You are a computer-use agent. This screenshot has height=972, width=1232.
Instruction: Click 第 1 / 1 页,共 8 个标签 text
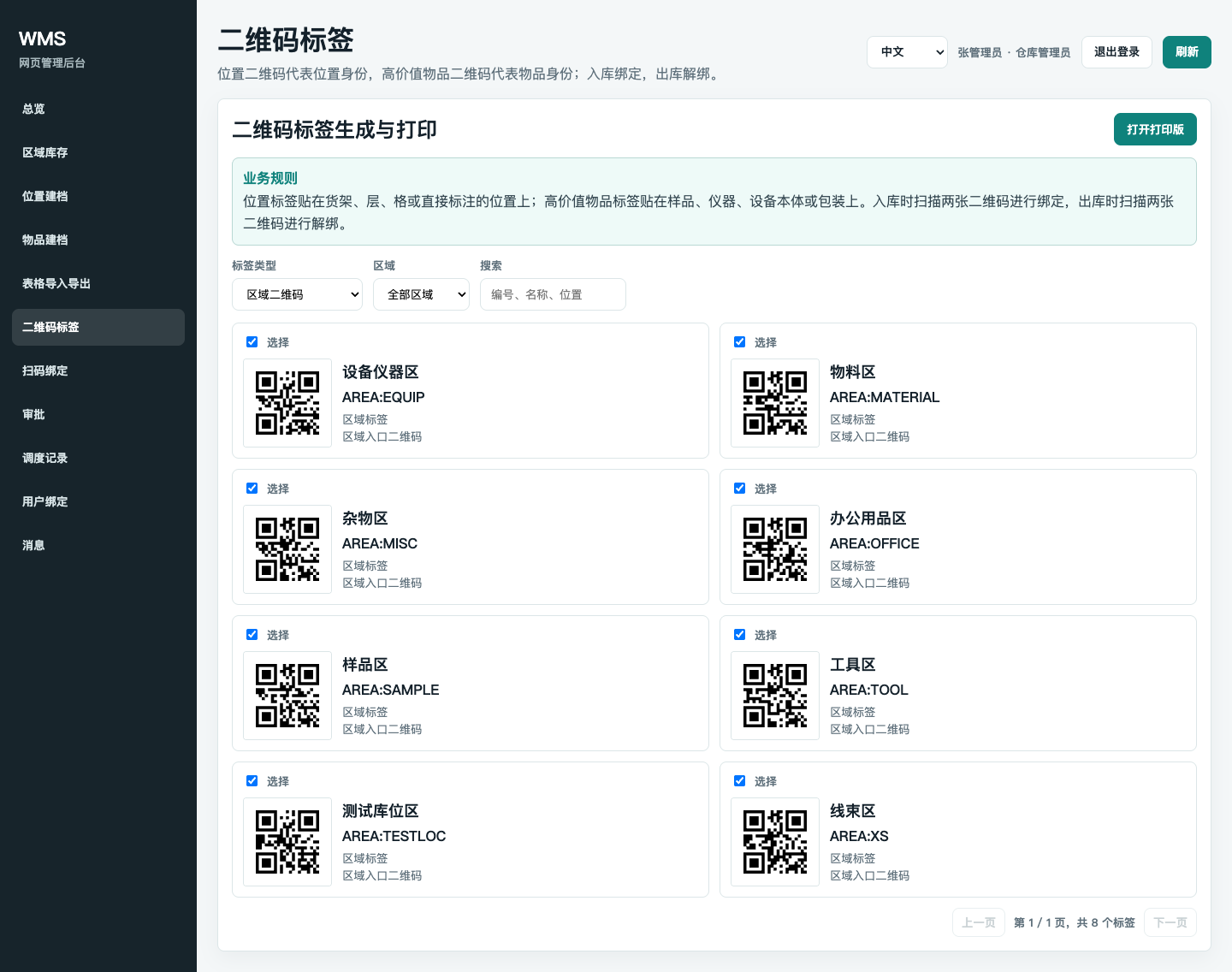[x=1075, y=922]
